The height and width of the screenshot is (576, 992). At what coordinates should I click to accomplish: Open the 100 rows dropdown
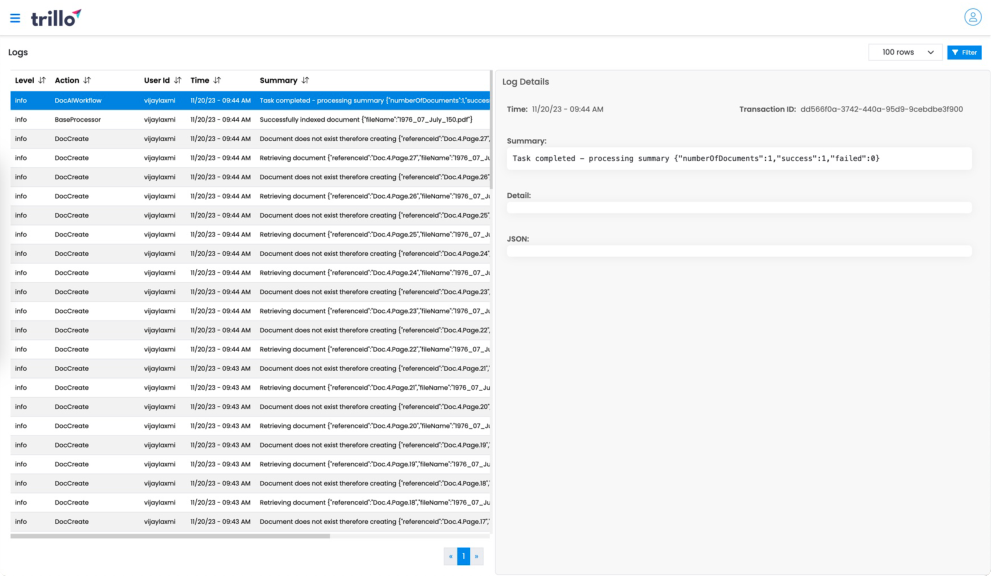905,53
